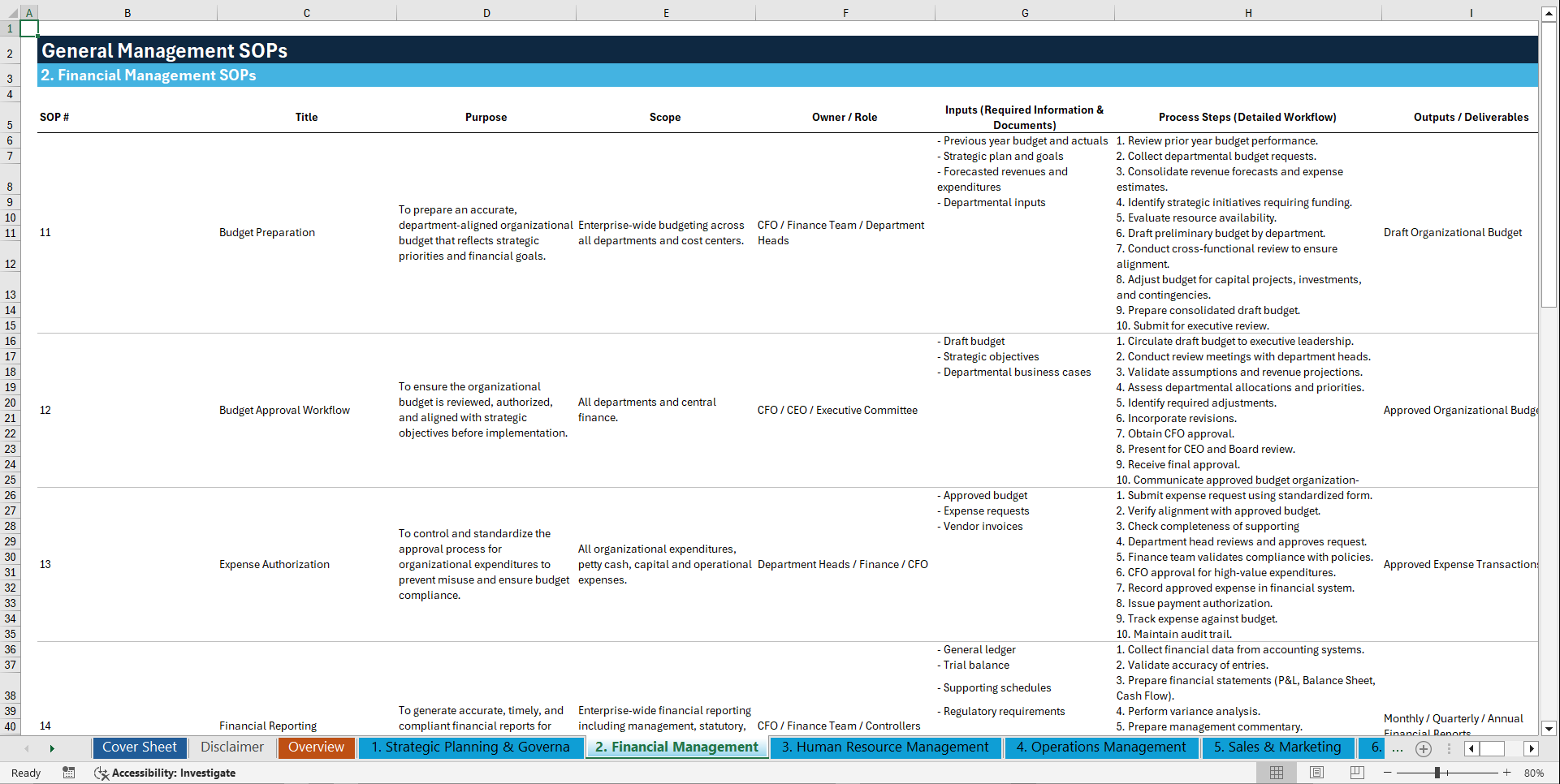
Task: Open the Cover Sheet tab
Action: coord(139,747)
